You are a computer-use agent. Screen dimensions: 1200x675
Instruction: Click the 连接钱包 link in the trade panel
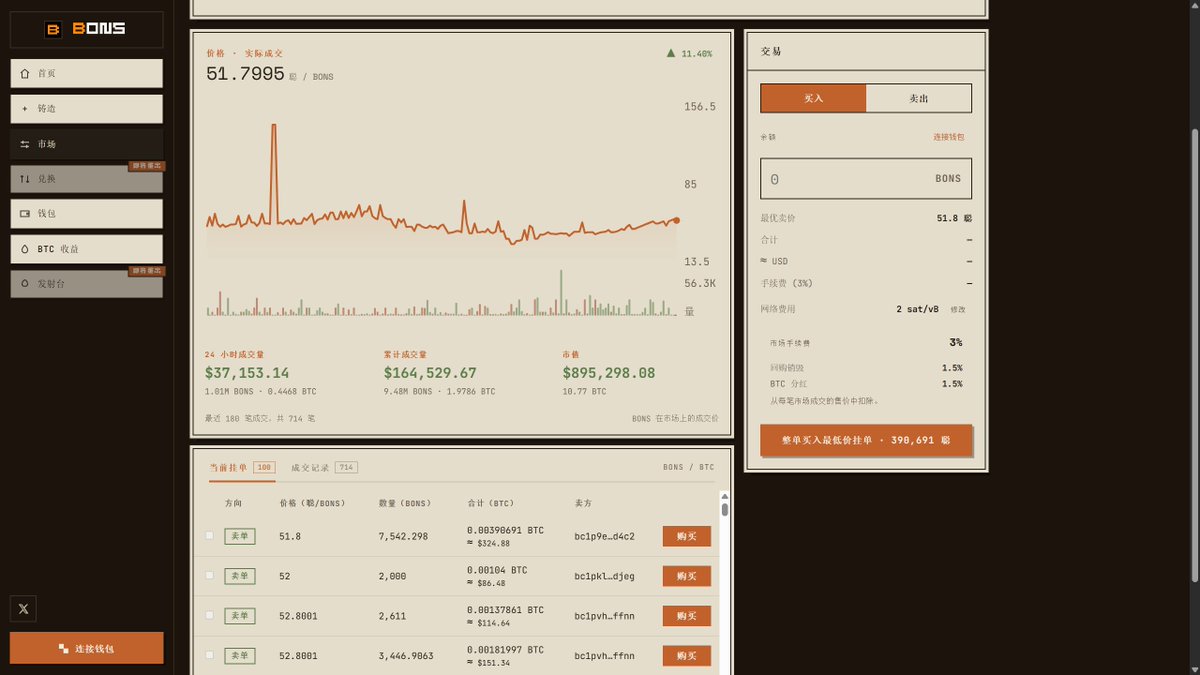coord(949,137)
